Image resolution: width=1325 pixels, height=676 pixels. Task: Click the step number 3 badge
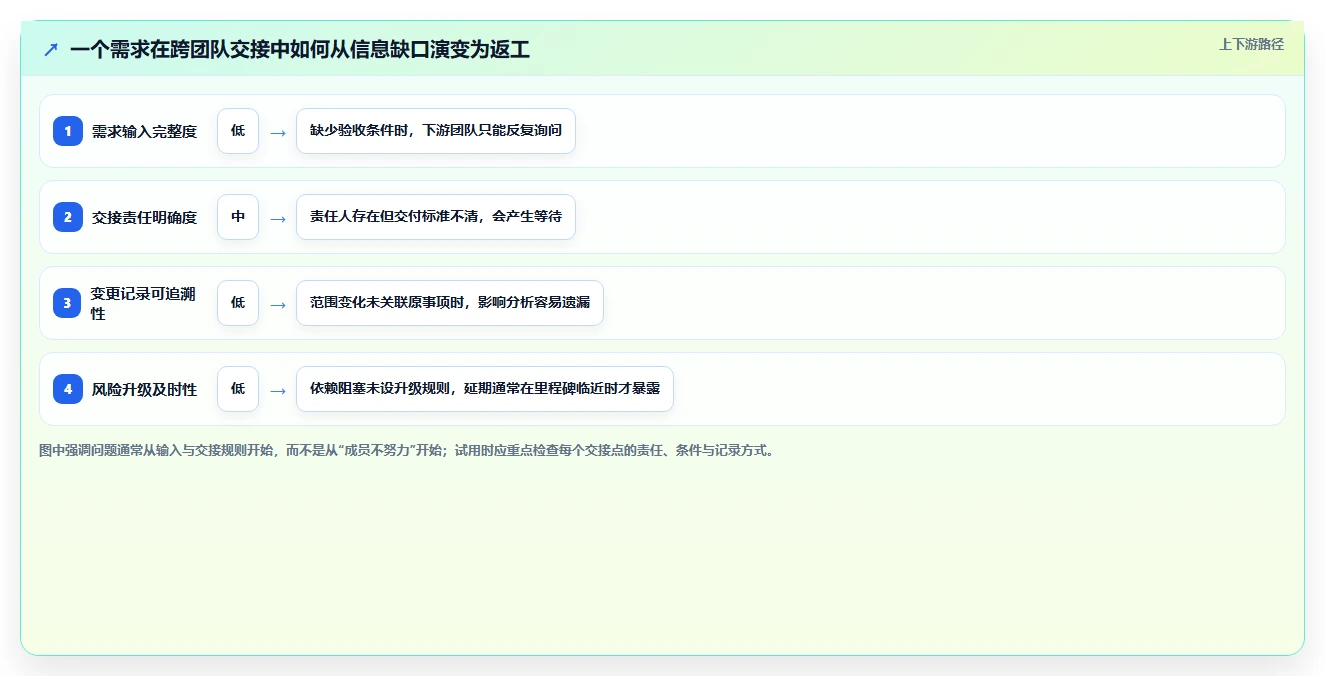pos(68,303)
